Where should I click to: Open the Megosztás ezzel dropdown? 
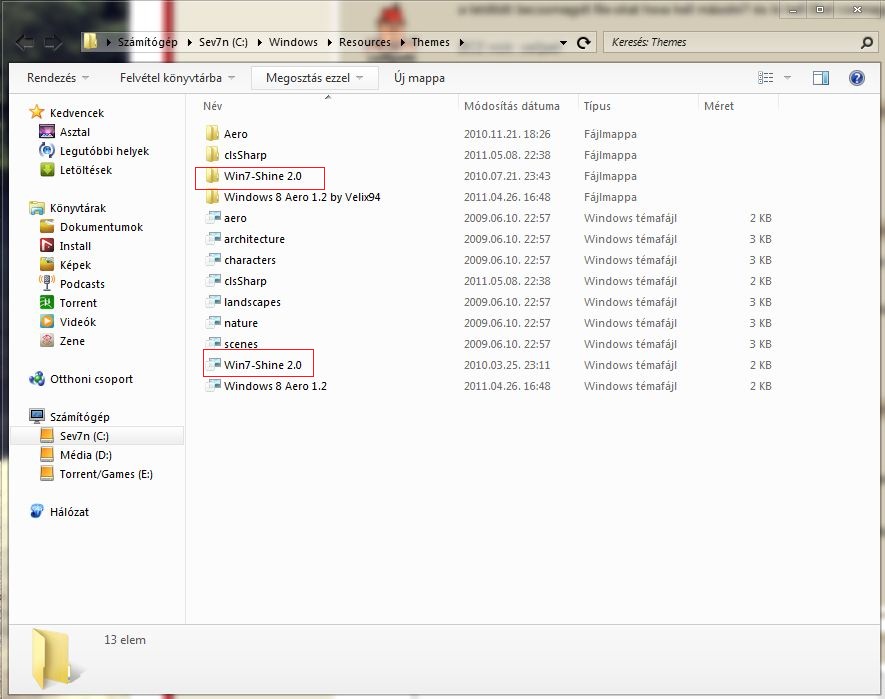(314, 78)
